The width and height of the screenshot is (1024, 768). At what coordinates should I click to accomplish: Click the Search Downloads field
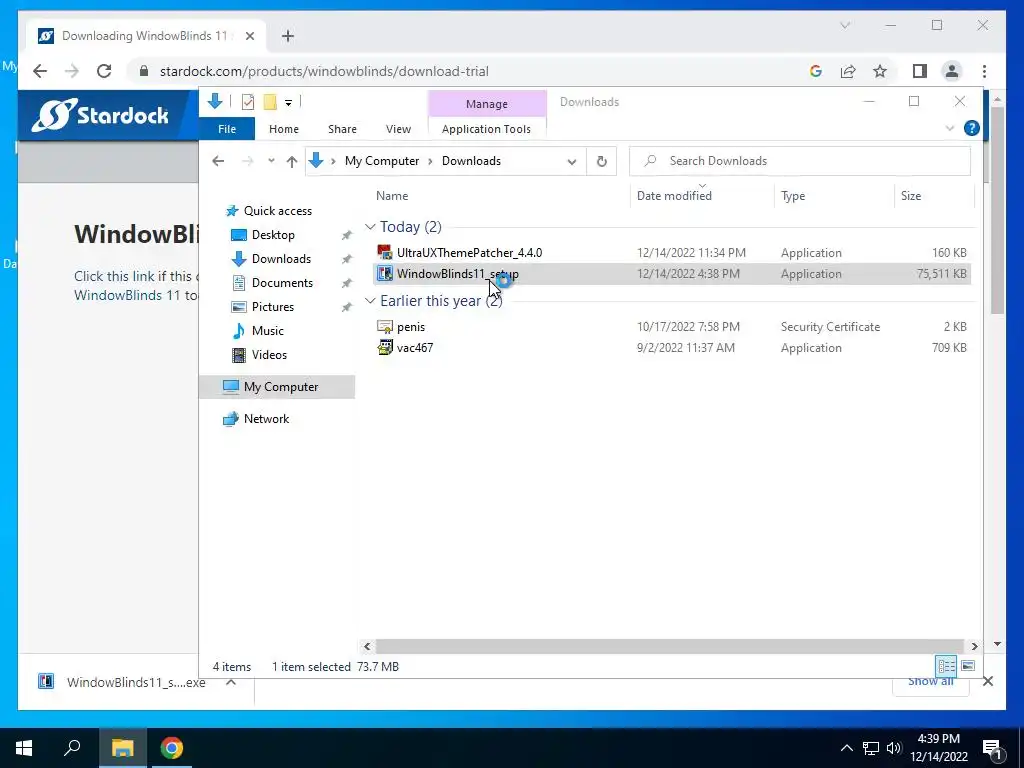799,161
